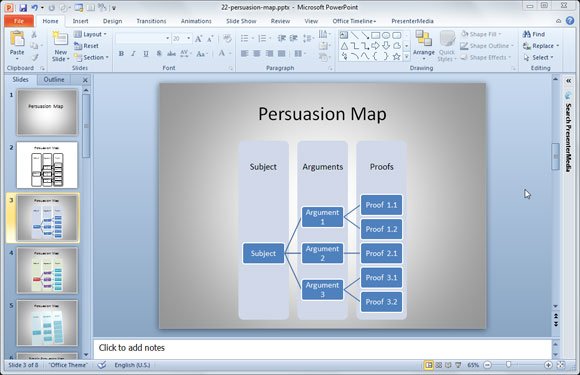
Task: Click the Clear All Formatting icon
Action: 227,38
